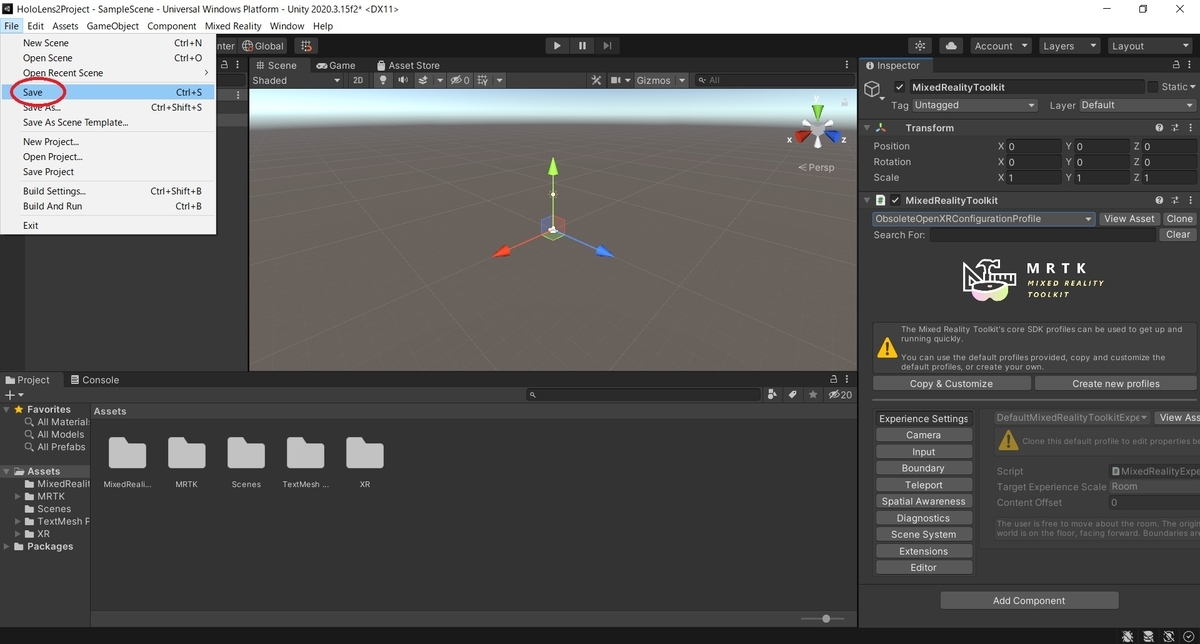Click Position X field

coord(1034,146)
